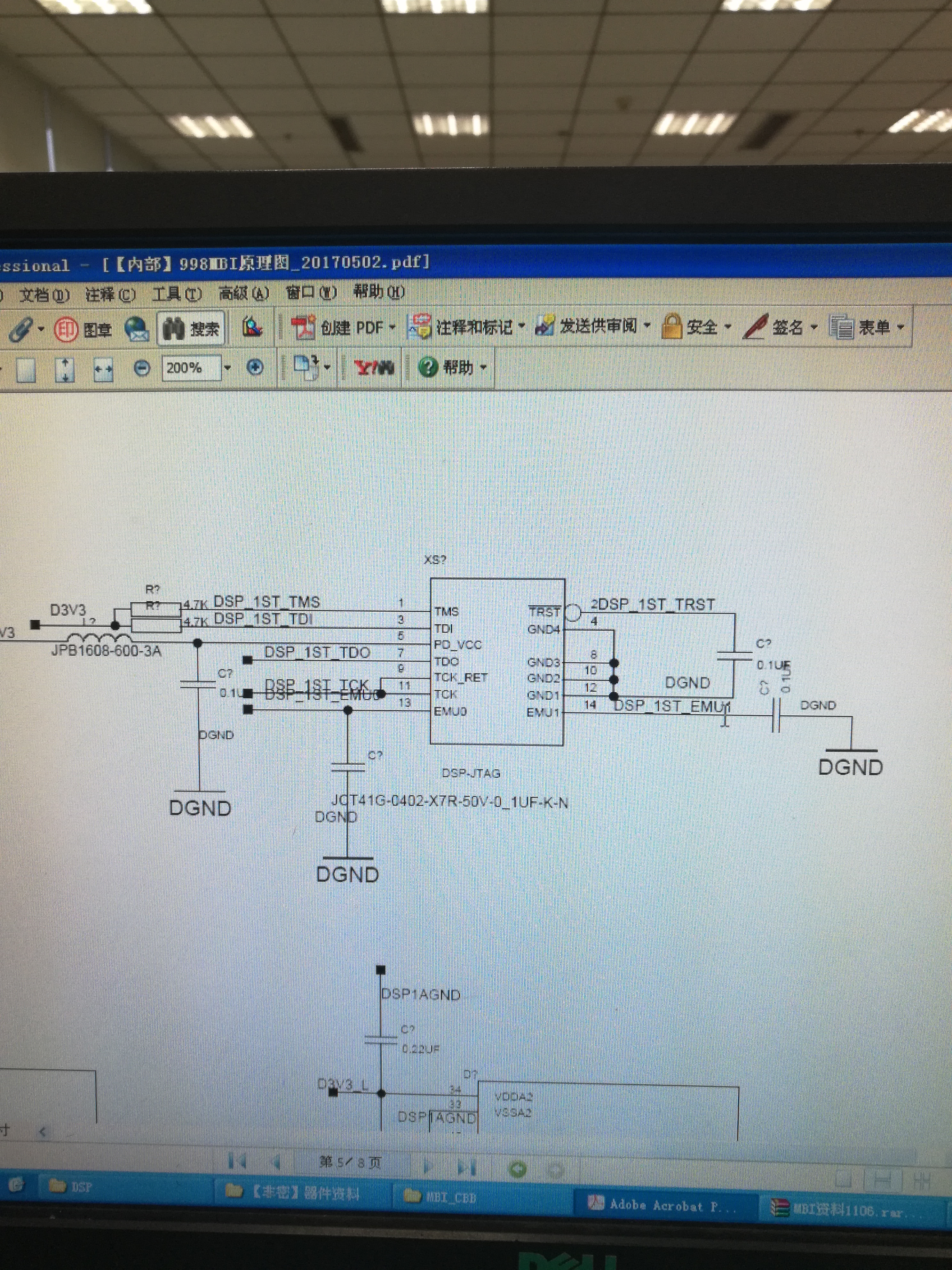Expand the 创建 PDF dropdown
Image resolution: width=952 pixels, height=1270 pixels.
(x=393, y=327)
